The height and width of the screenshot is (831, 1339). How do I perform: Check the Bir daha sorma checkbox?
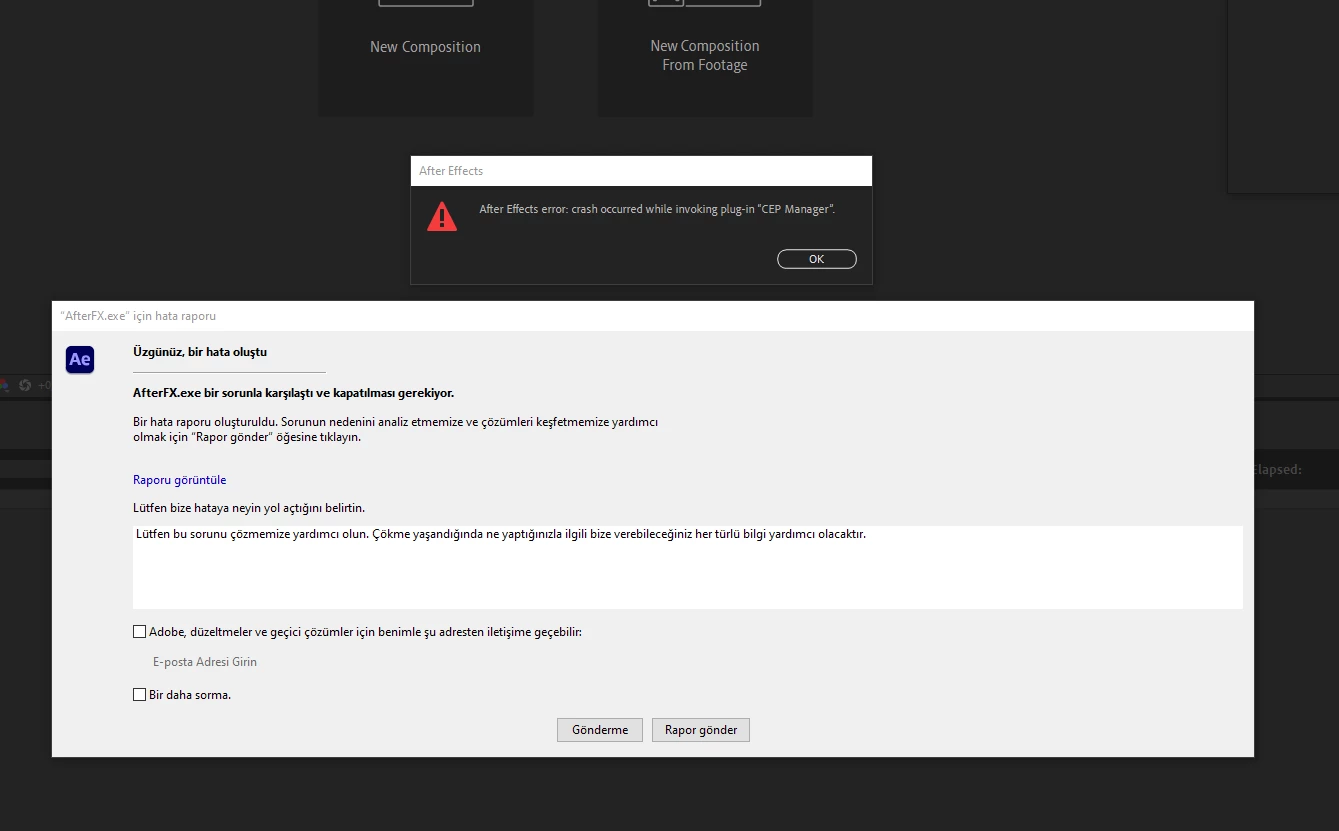point(139,694)
